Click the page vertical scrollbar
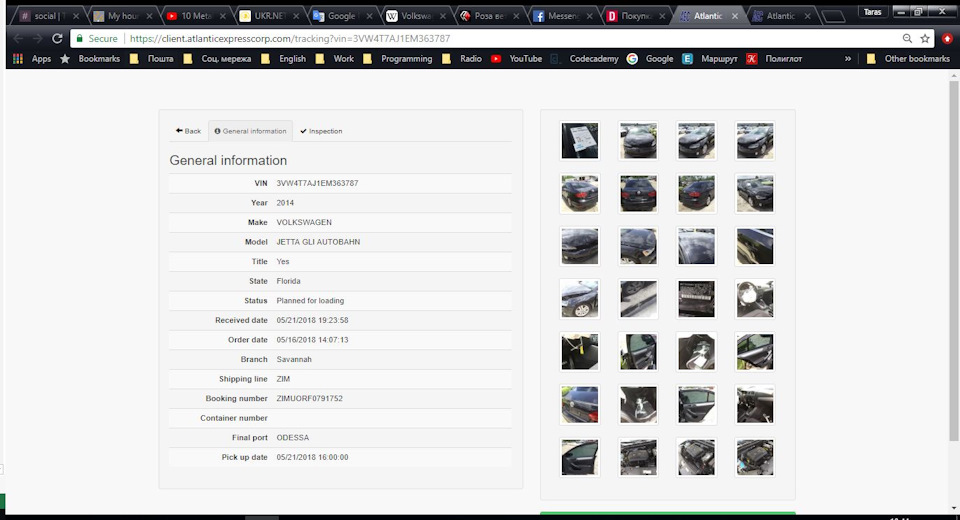 point(953,260)
